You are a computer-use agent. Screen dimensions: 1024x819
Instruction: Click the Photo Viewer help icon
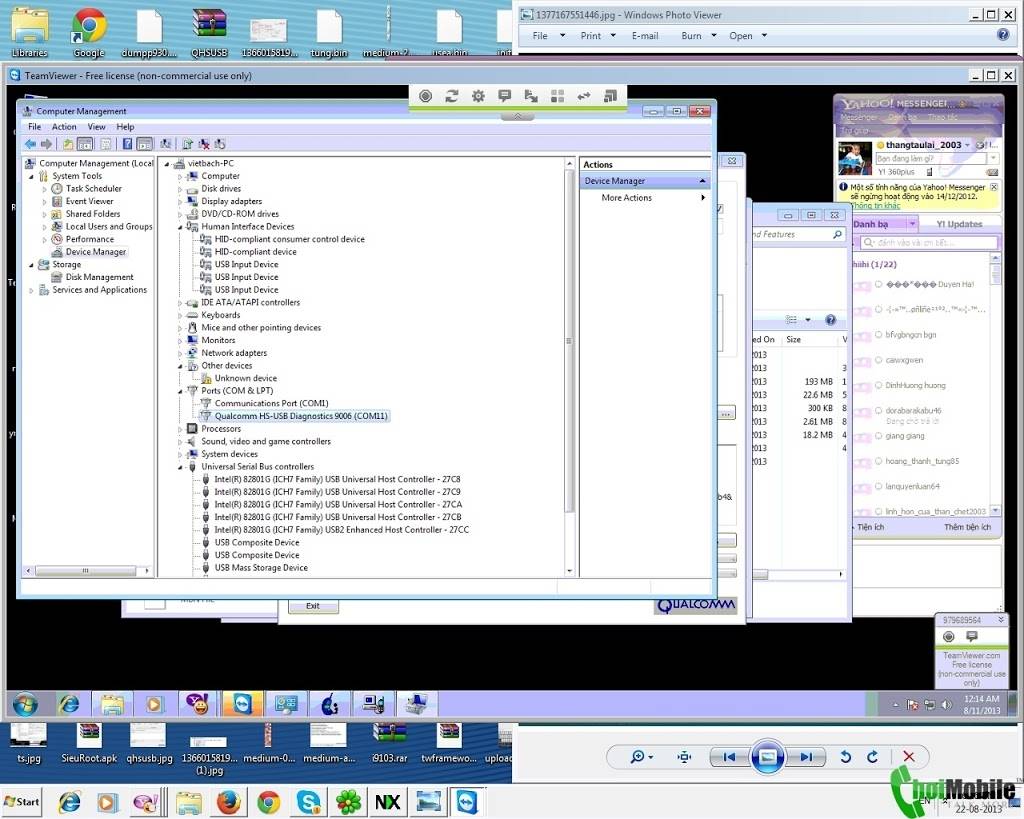point(1003,35)
